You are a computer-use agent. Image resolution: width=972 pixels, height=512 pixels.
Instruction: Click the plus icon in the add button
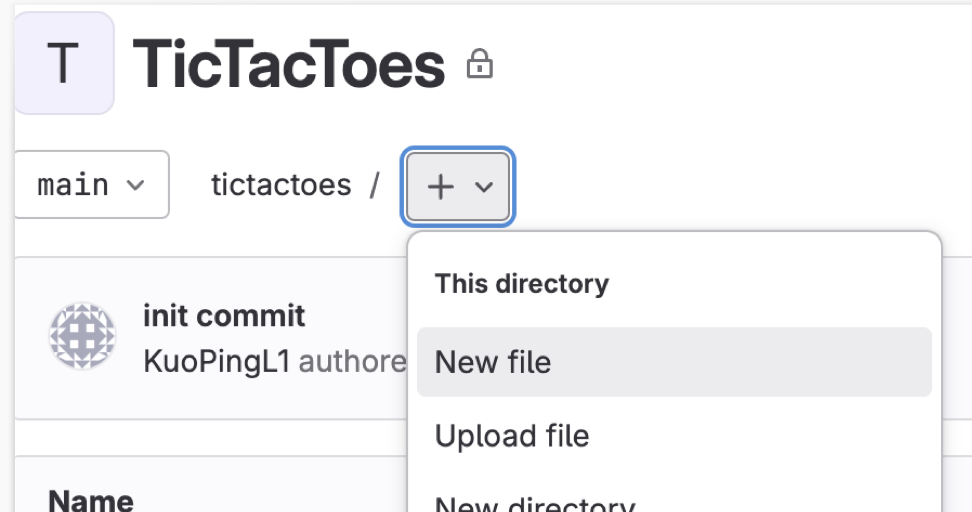(441, 187)
